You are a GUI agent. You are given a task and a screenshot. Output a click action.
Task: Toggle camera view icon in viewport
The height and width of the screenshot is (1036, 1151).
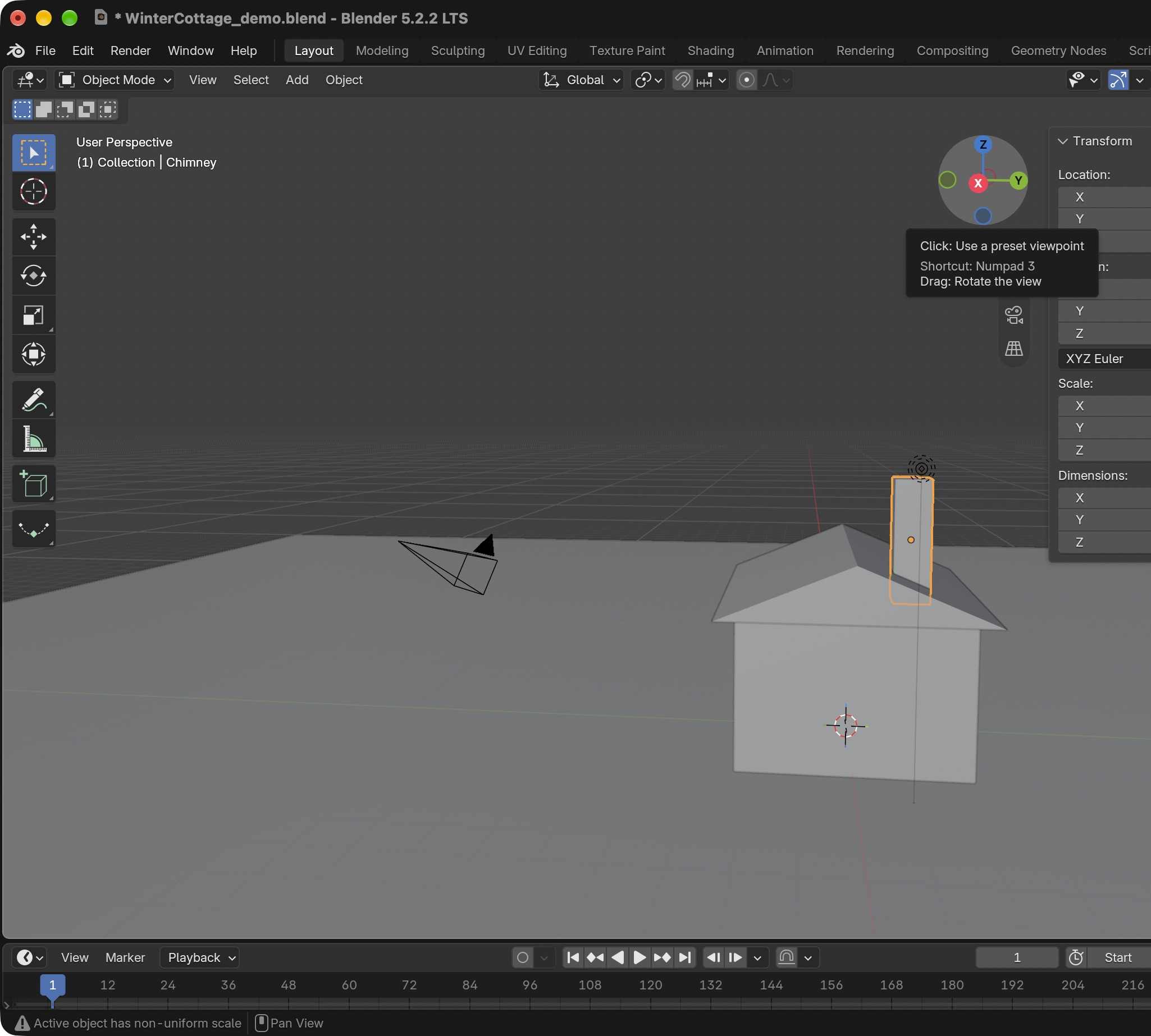[1014, 315]
